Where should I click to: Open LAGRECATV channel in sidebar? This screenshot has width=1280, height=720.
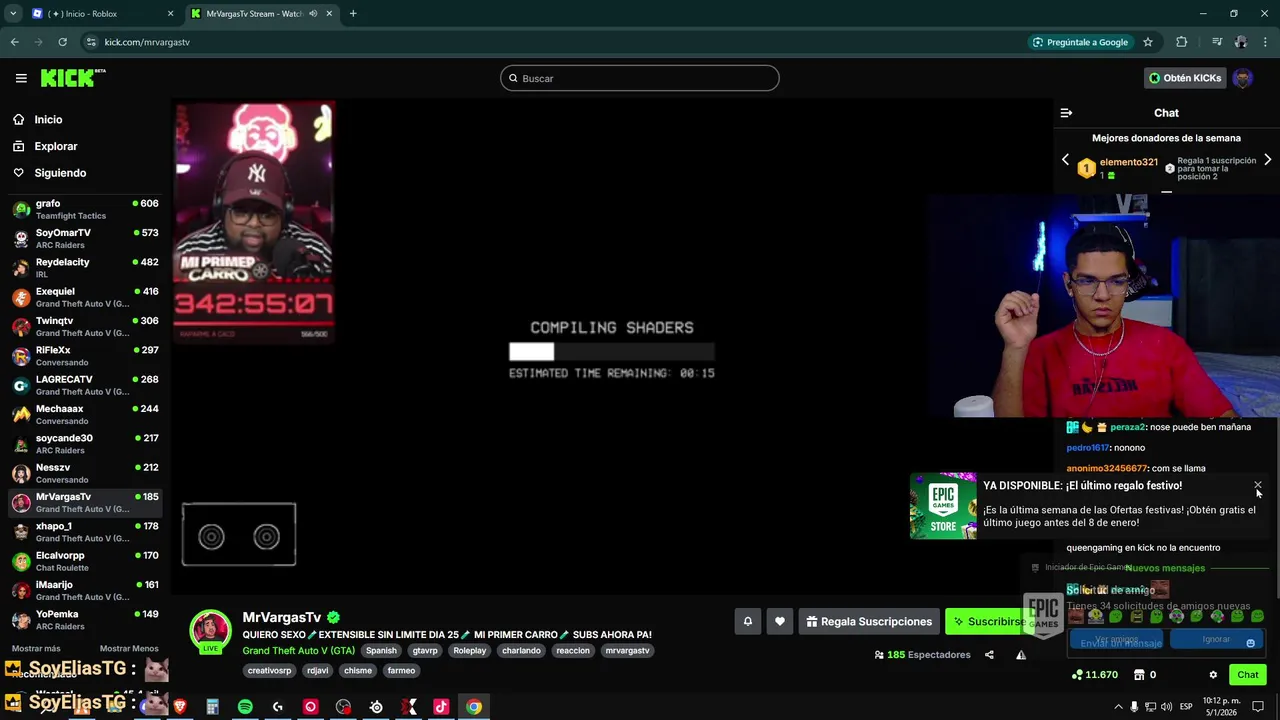(85, 385)
